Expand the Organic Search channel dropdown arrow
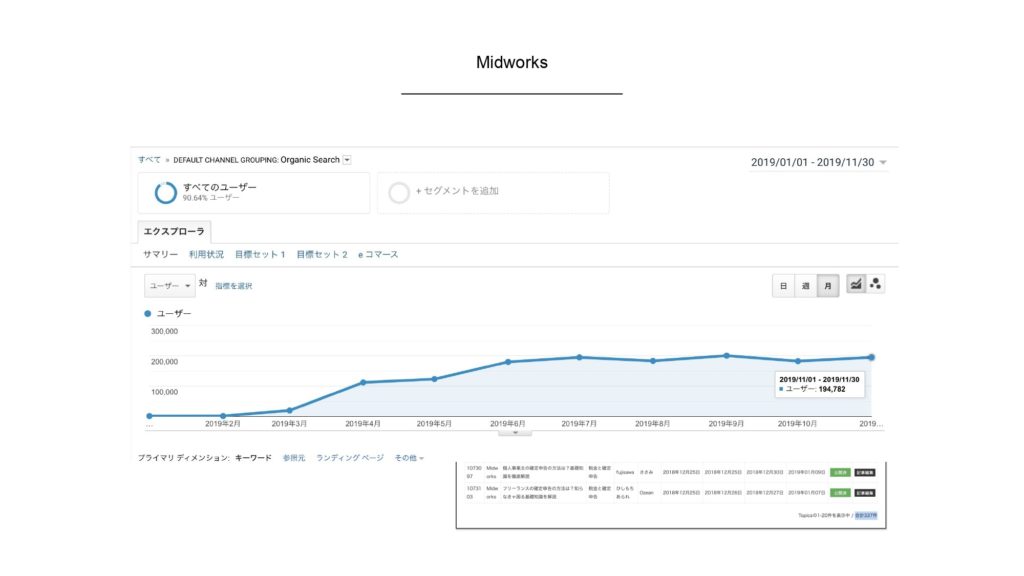1024x576 pixels. point(347,160)
